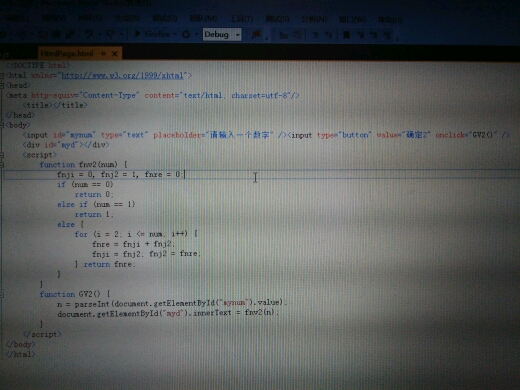Click the 'return 0;' statement
This screenshot has height=390, width=520.
(x=94, y=194)
